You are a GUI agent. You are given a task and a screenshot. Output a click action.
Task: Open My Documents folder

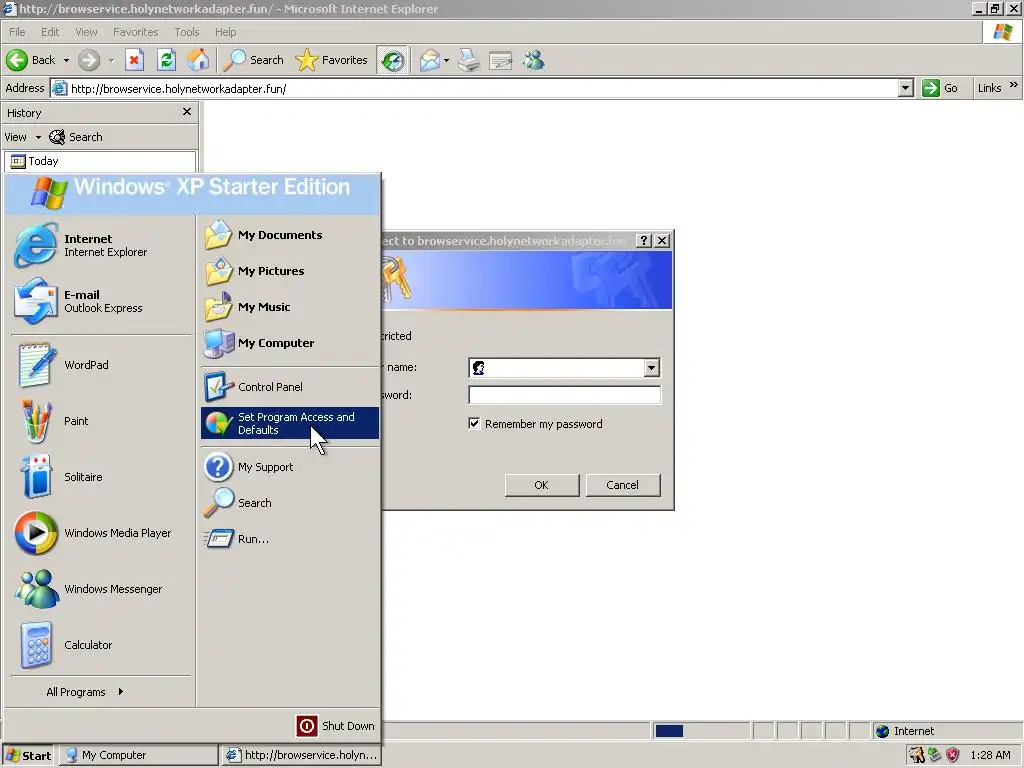pyautogui.click(x=289, y=235)
